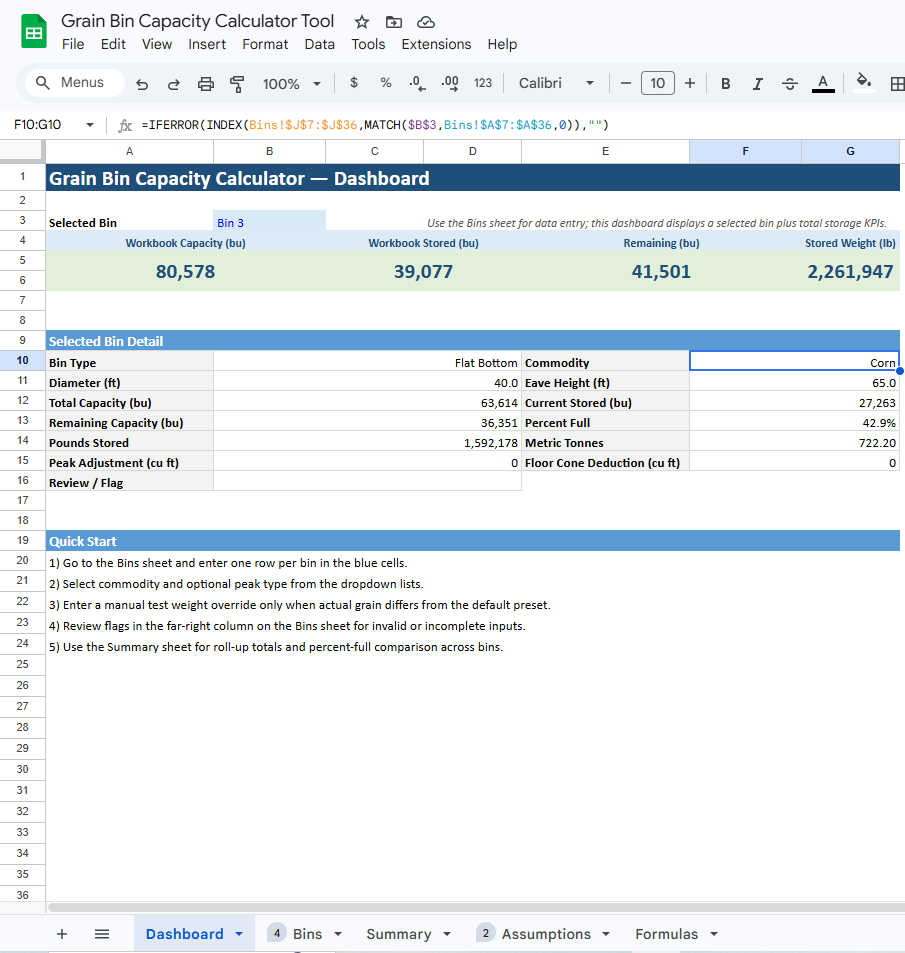Viewport: 905px width, 953px height.
Task: Add a new sheet with the plus button
Action: [x=62, y=933]
